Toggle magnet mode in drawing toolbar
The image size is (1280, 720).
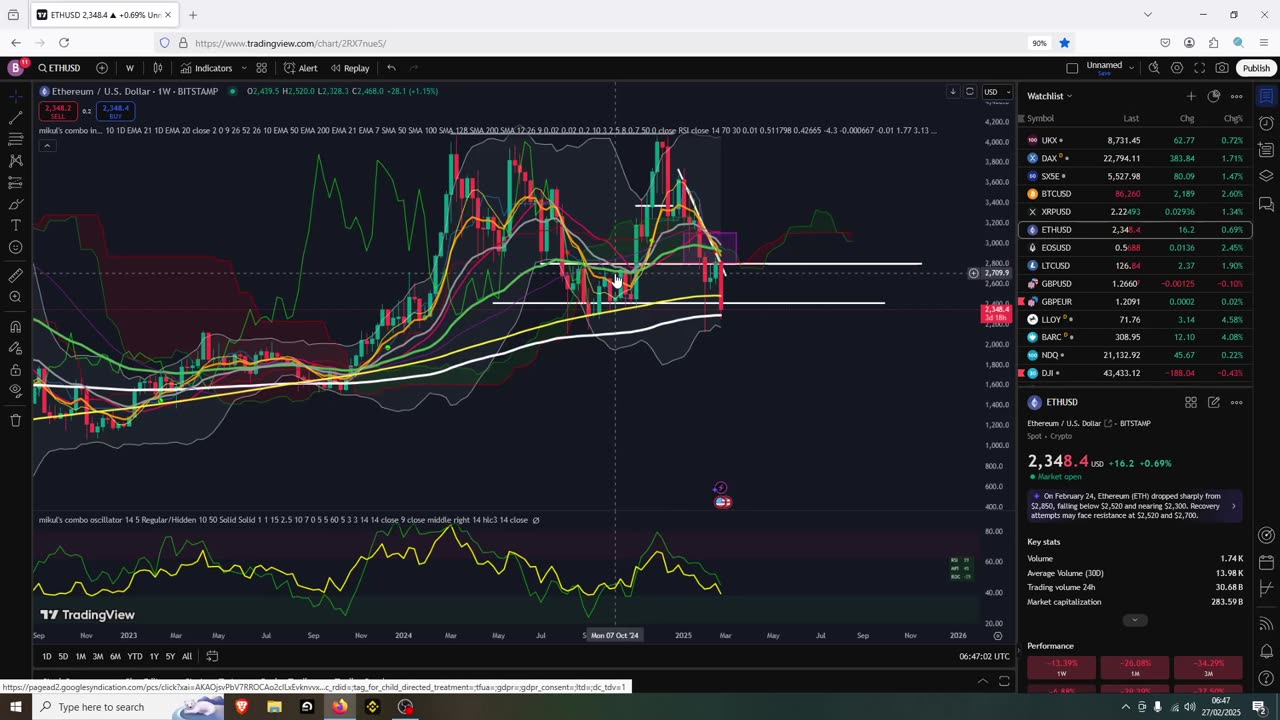coord(15,326)
